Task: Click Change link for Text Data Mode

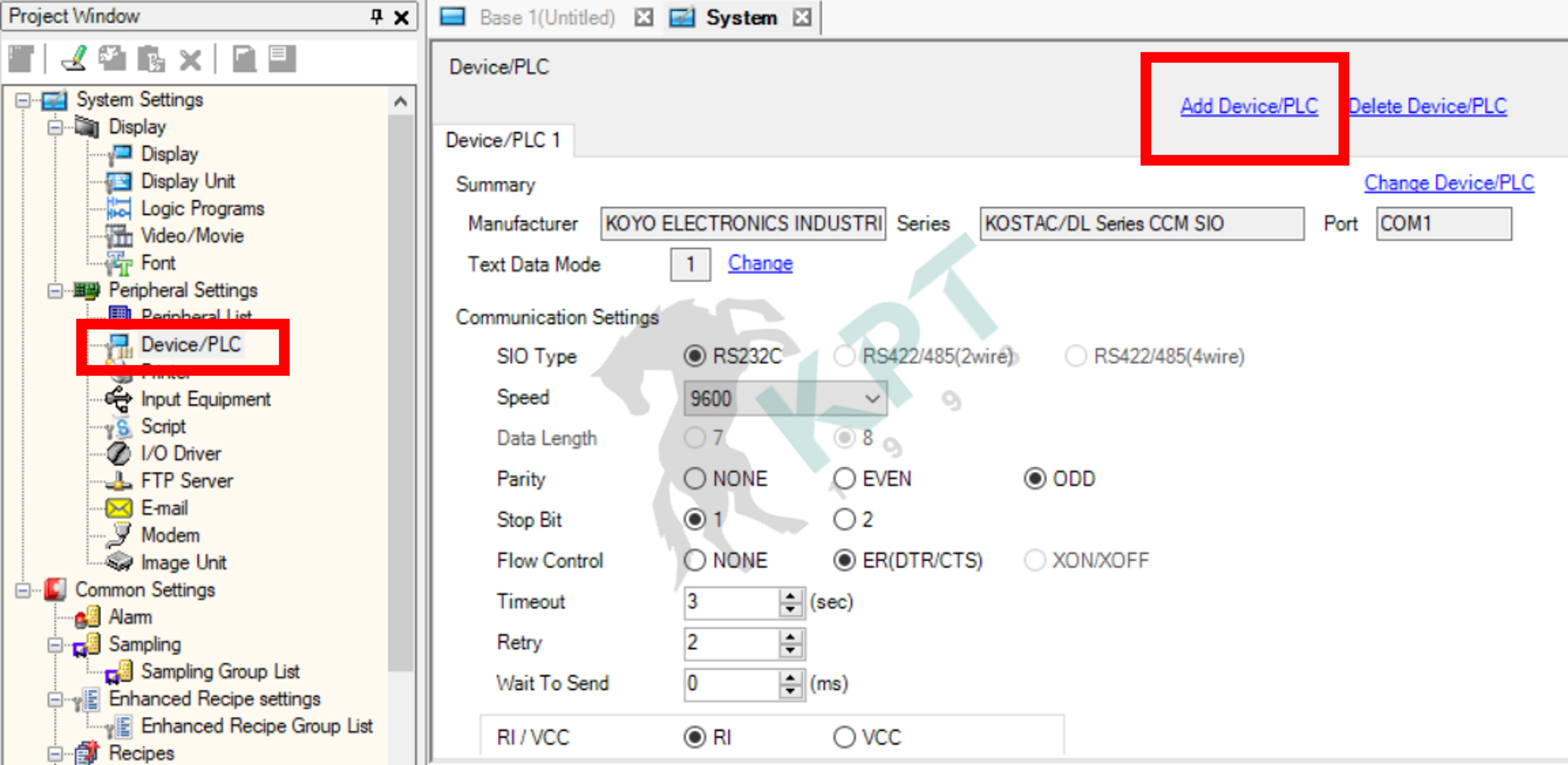Action: click(760, 263)
